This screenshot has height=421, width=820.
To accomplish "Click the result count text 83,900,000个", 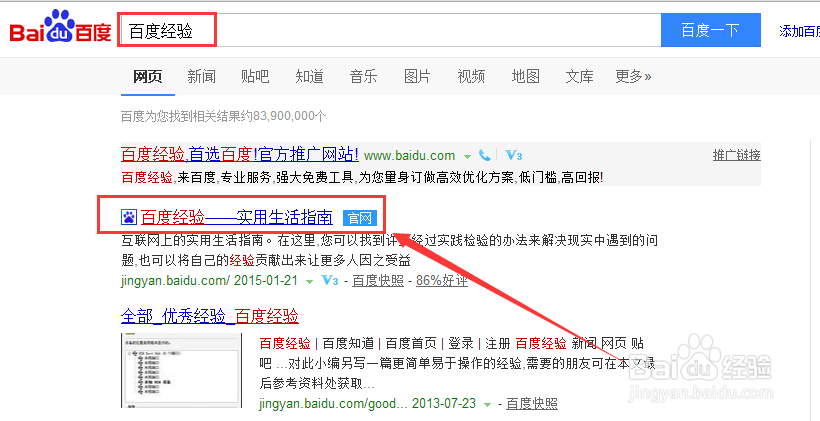I will click(x=290, y=116).
